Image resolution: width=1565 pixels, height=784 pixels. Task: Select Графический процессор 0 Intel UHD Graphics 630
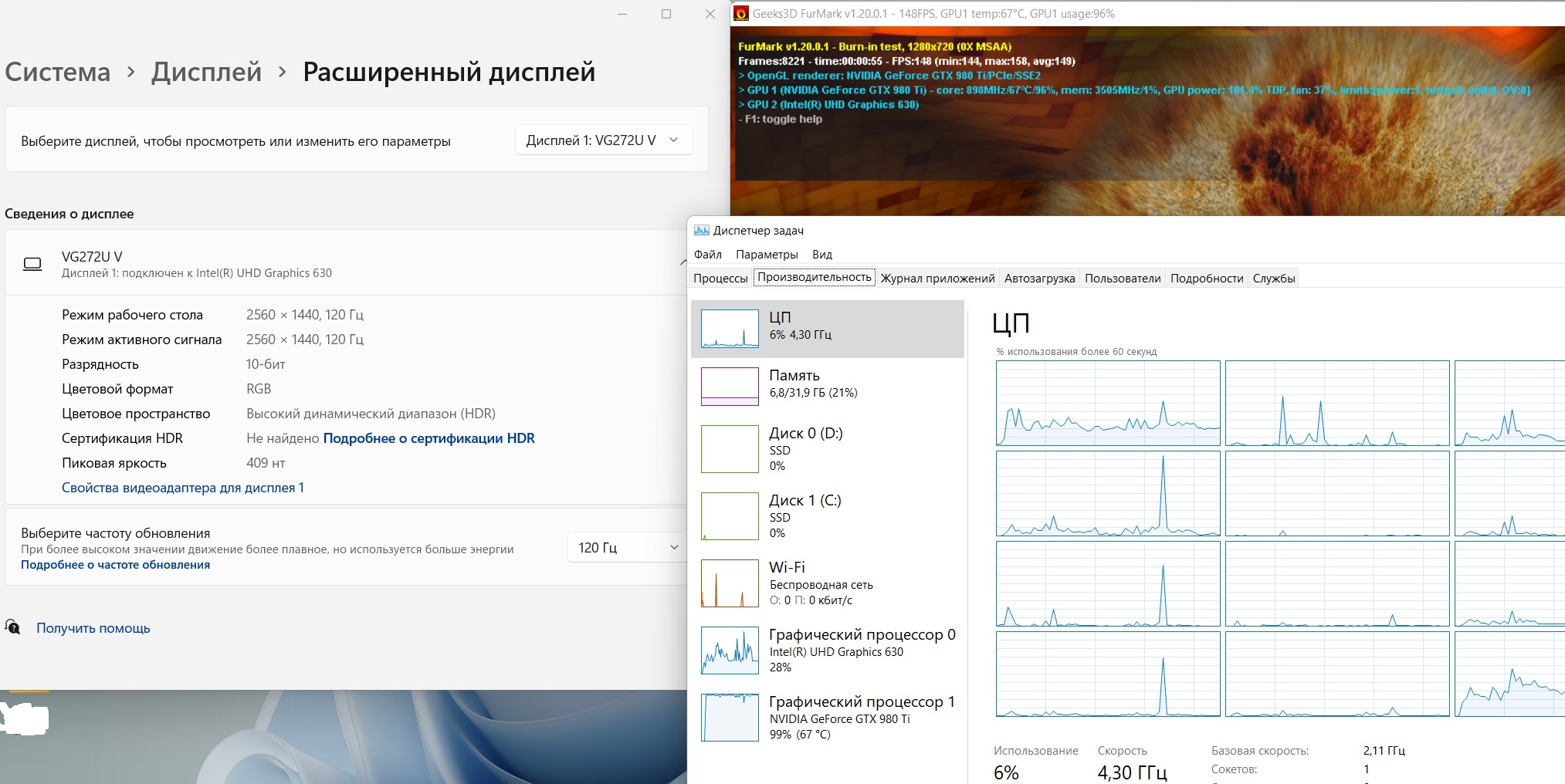coord(828,651)
